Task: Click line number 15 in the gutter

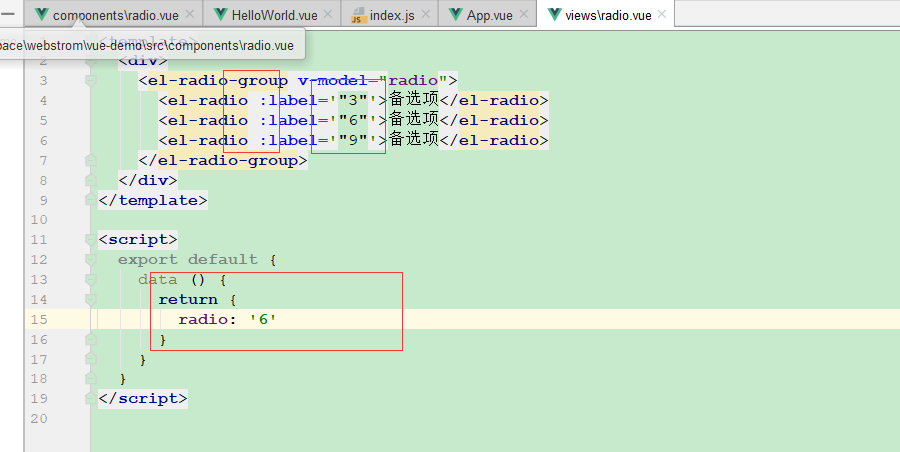Action: (x=39, y=319)
